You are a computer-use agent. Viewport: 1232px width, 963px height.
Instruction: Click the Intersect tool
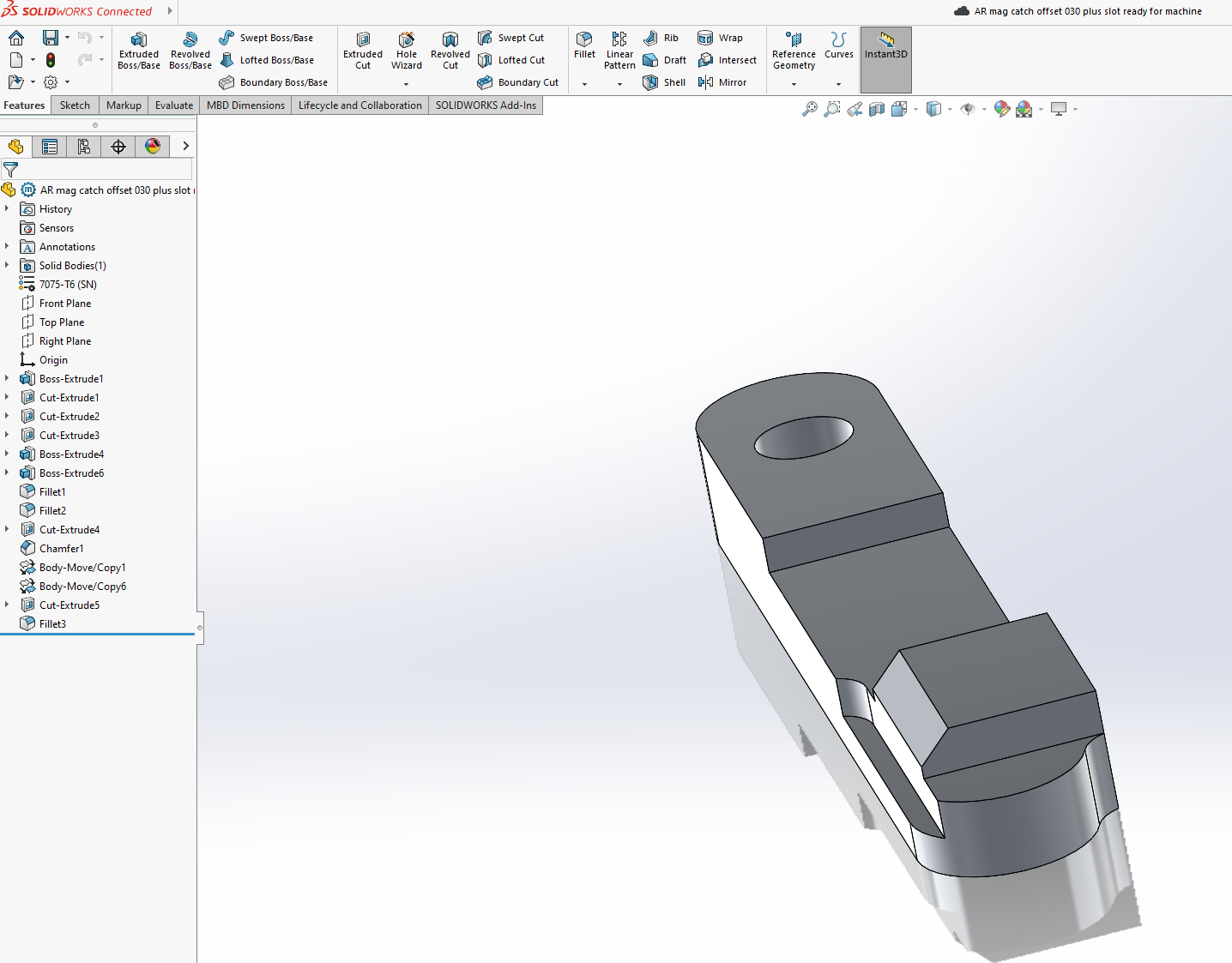(x=728, y=60)
